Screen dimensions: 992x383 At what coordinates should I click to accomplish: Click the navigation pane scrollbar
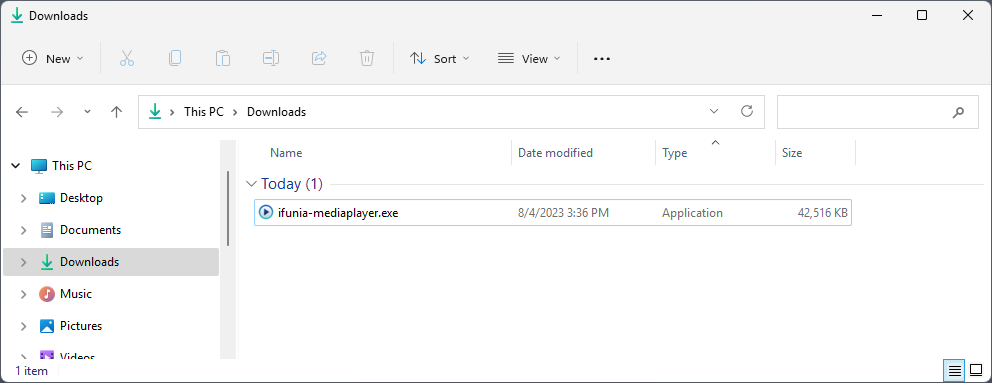pyautogui.click(x=228, y=209)
